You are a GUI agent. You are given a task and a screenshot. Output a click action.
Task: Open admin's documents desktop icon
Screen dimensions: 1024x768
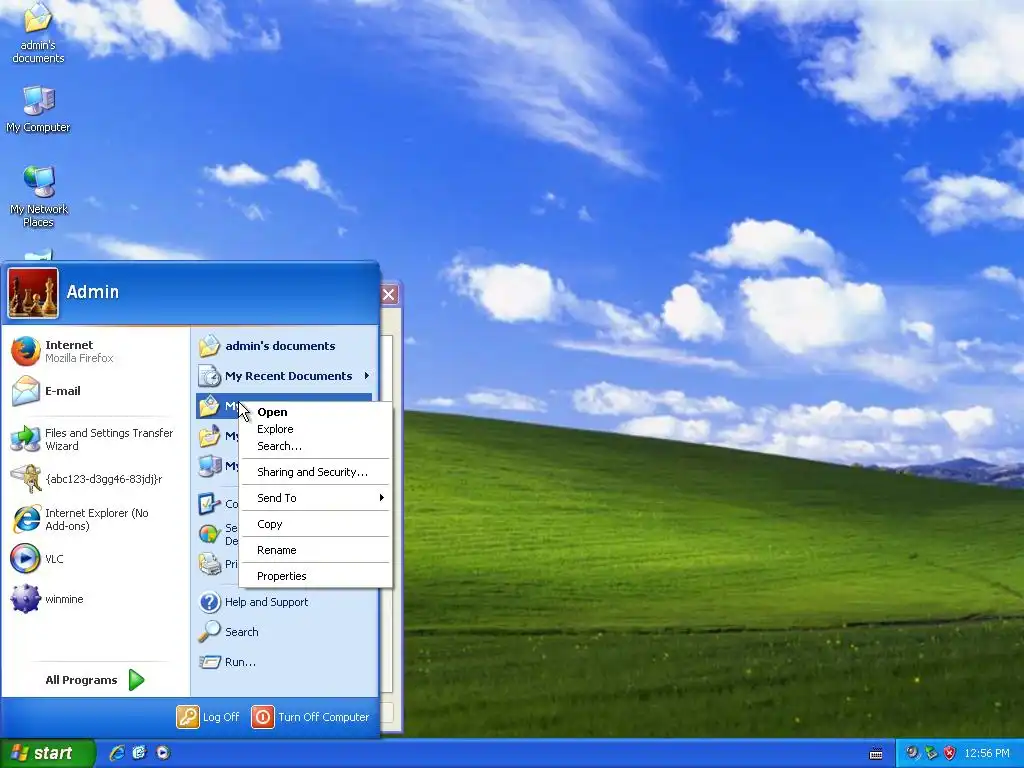click(38, 33)
